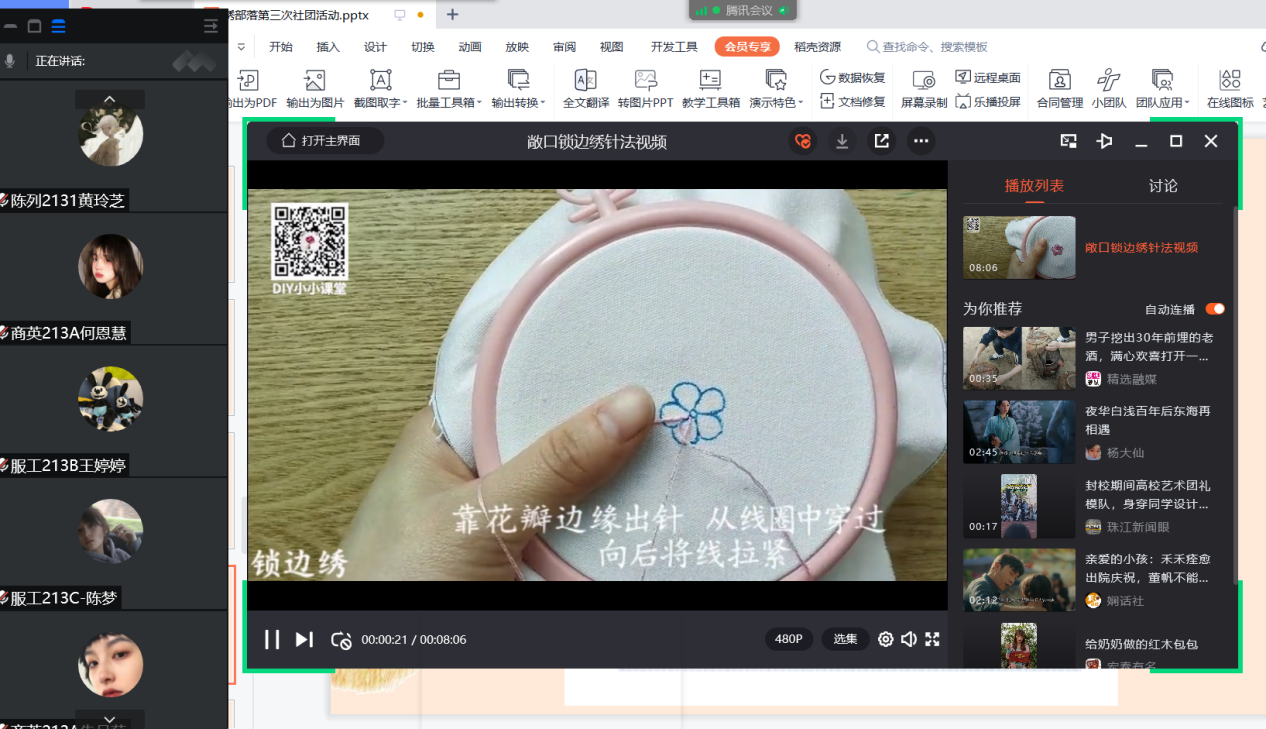Screen dimensions: 1266x729
Task: Toggle the 自动连播 autoplay switch
Action: pyautogui.click(x=1215, y=309)
